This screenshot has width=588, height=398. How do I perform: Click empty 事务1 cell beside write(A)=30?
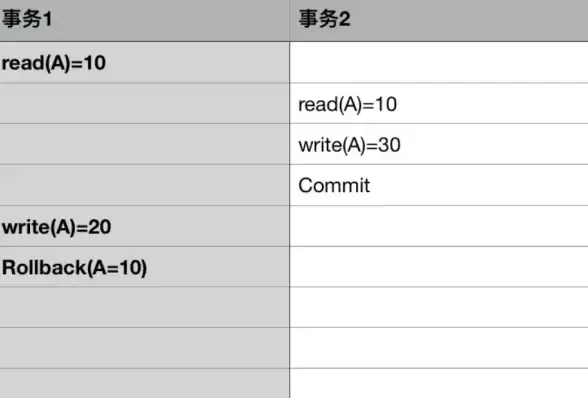(145, 144)
